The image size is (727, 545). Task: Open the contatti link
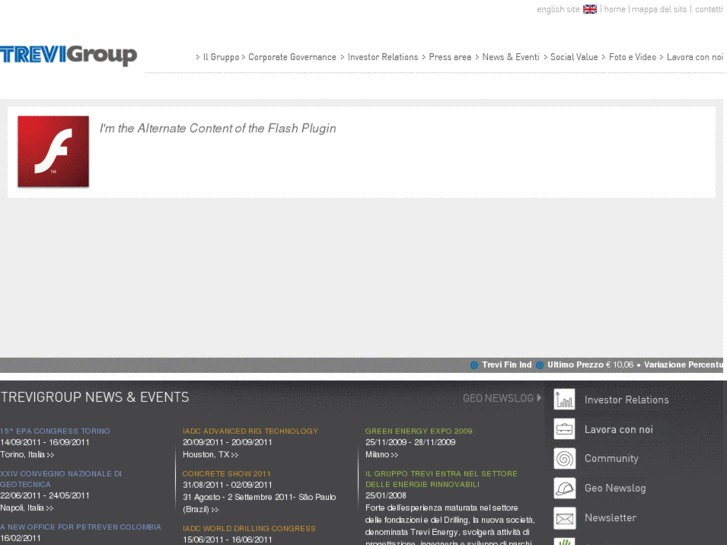[709, 9]
